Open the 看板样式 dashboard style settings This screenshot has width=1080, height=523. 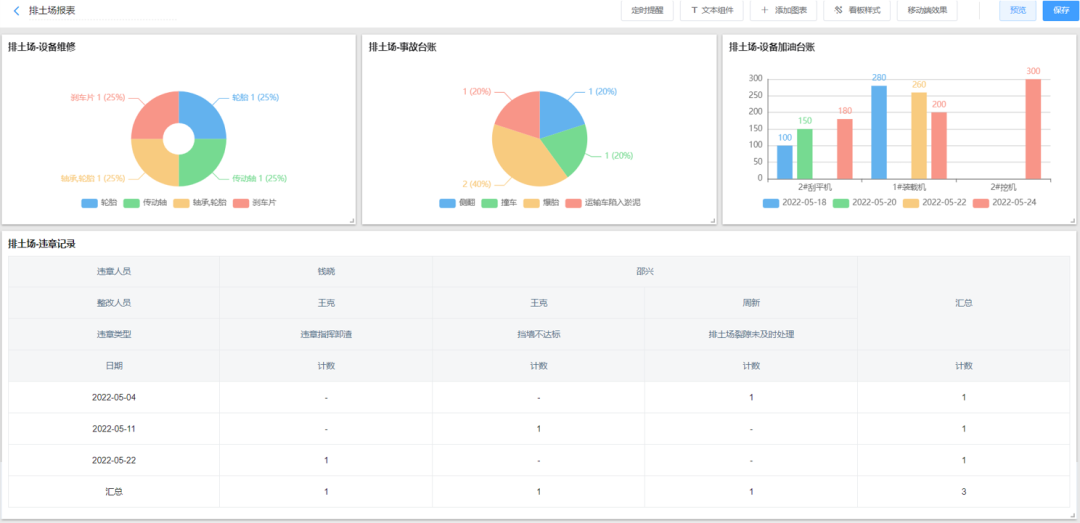(x=857, y=11)
